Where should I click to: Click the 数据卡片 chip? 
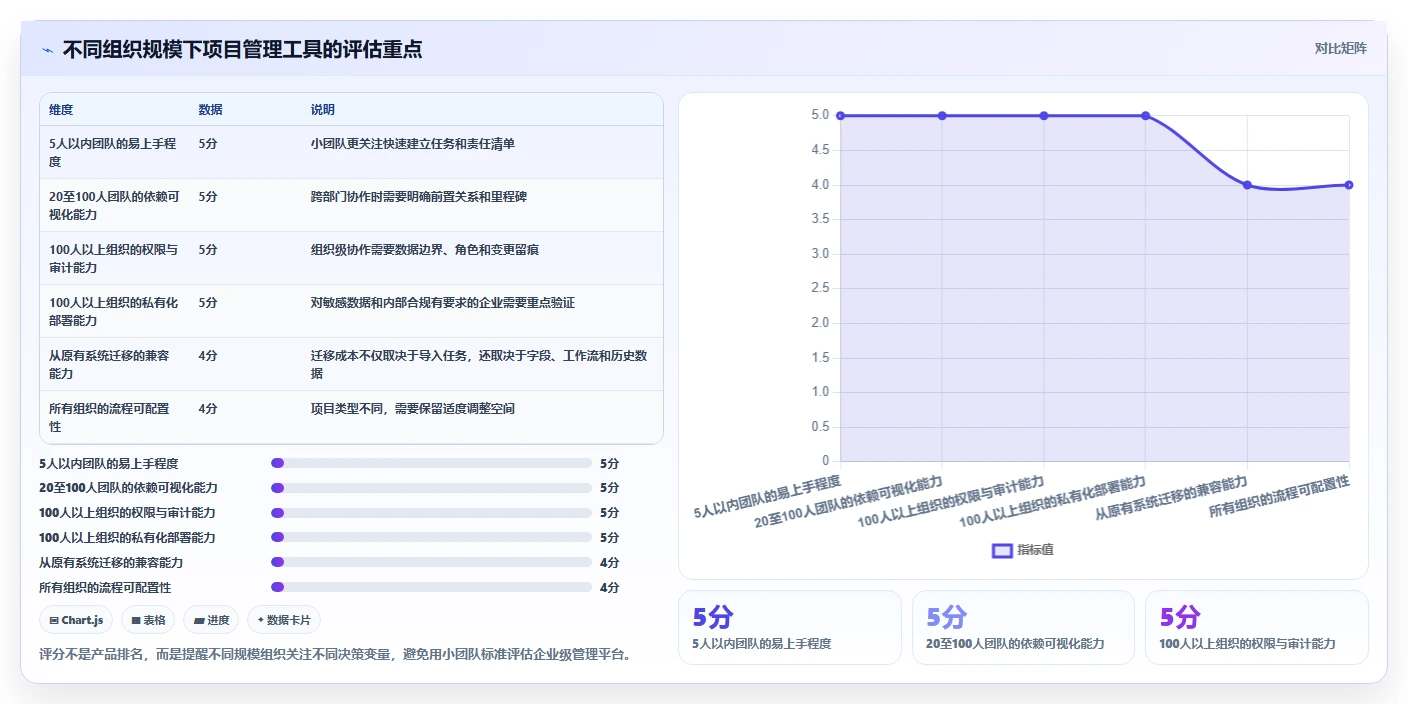click(284, 620)
